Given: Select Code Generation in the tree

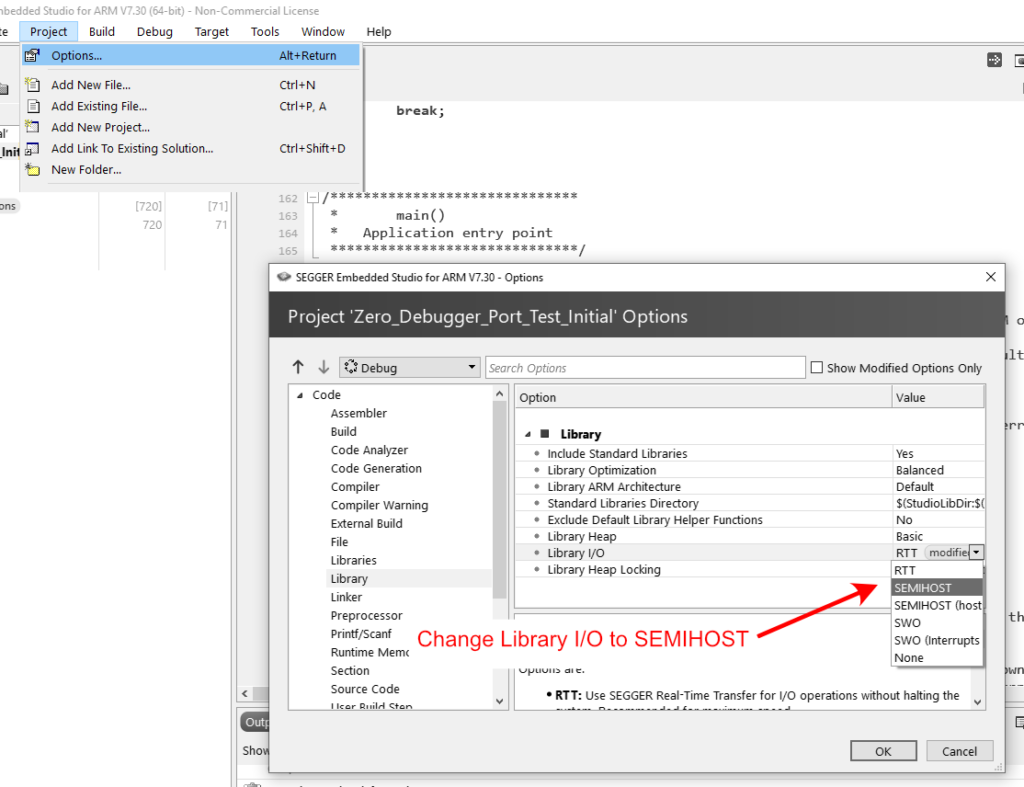Looking at the screenshot, I should coord(376,468).
